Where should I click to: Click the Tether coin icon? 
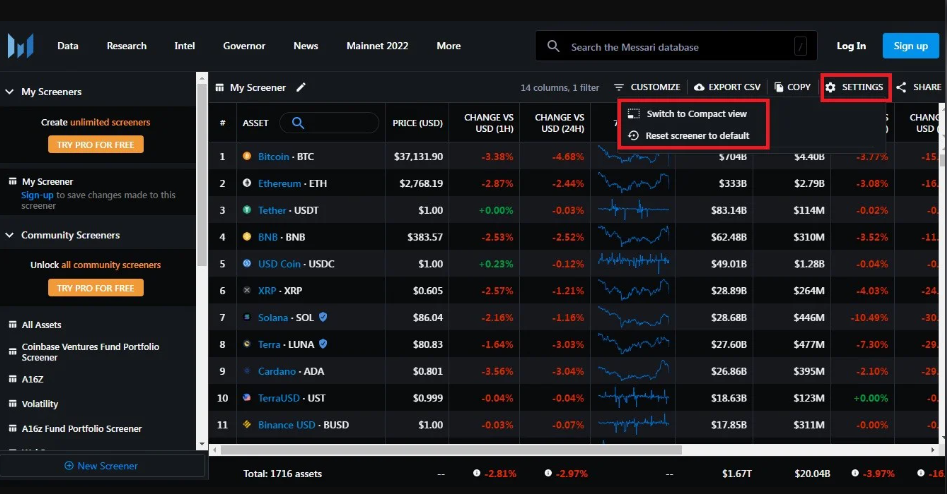click(x=246, y=210)
